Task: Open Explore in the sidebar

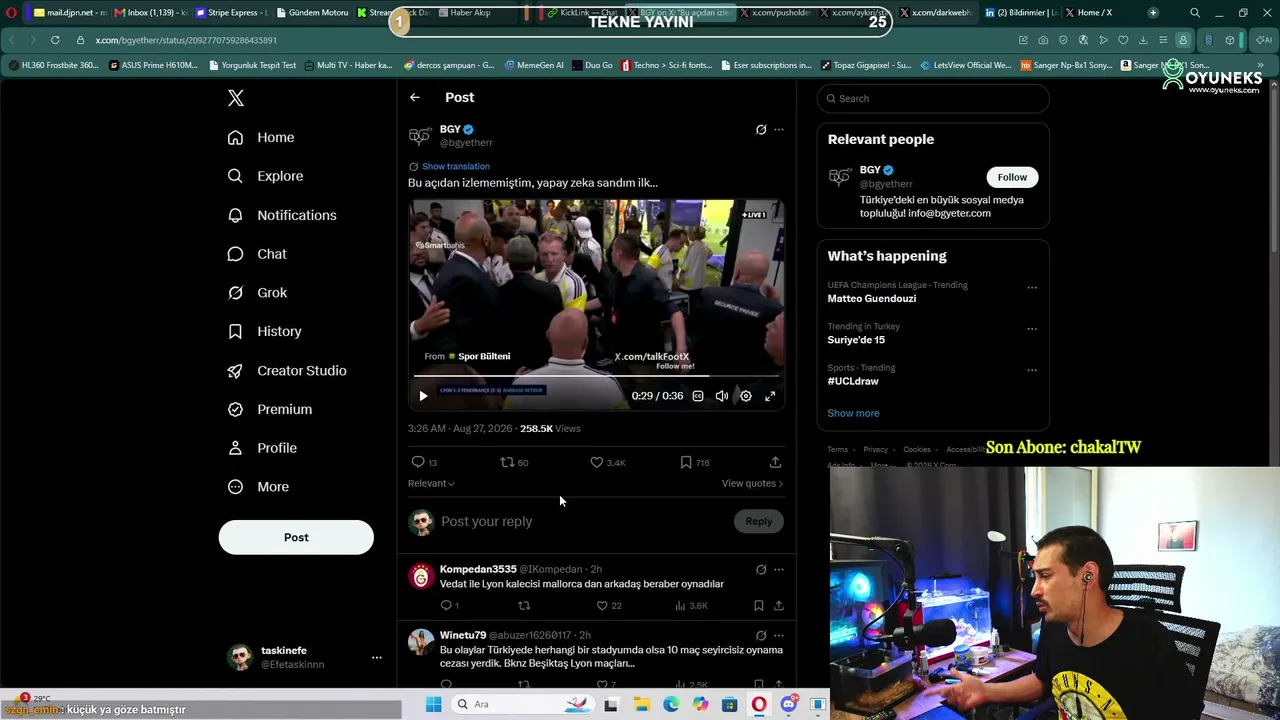Action: [x=265, y=176]
